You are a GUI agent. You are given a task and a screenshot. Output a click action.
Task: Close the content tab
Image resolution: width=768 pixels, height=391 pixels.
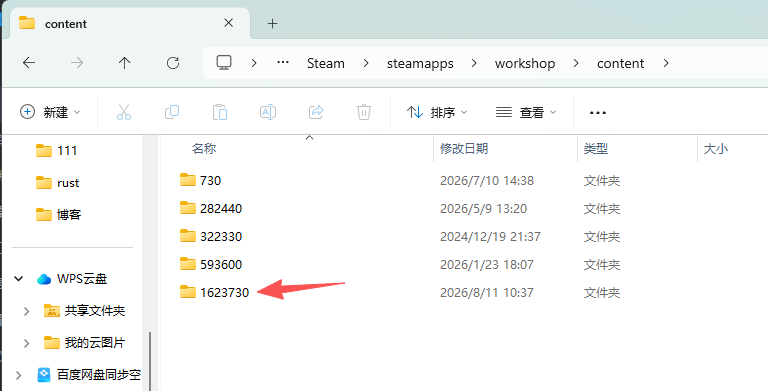[228, 23]
